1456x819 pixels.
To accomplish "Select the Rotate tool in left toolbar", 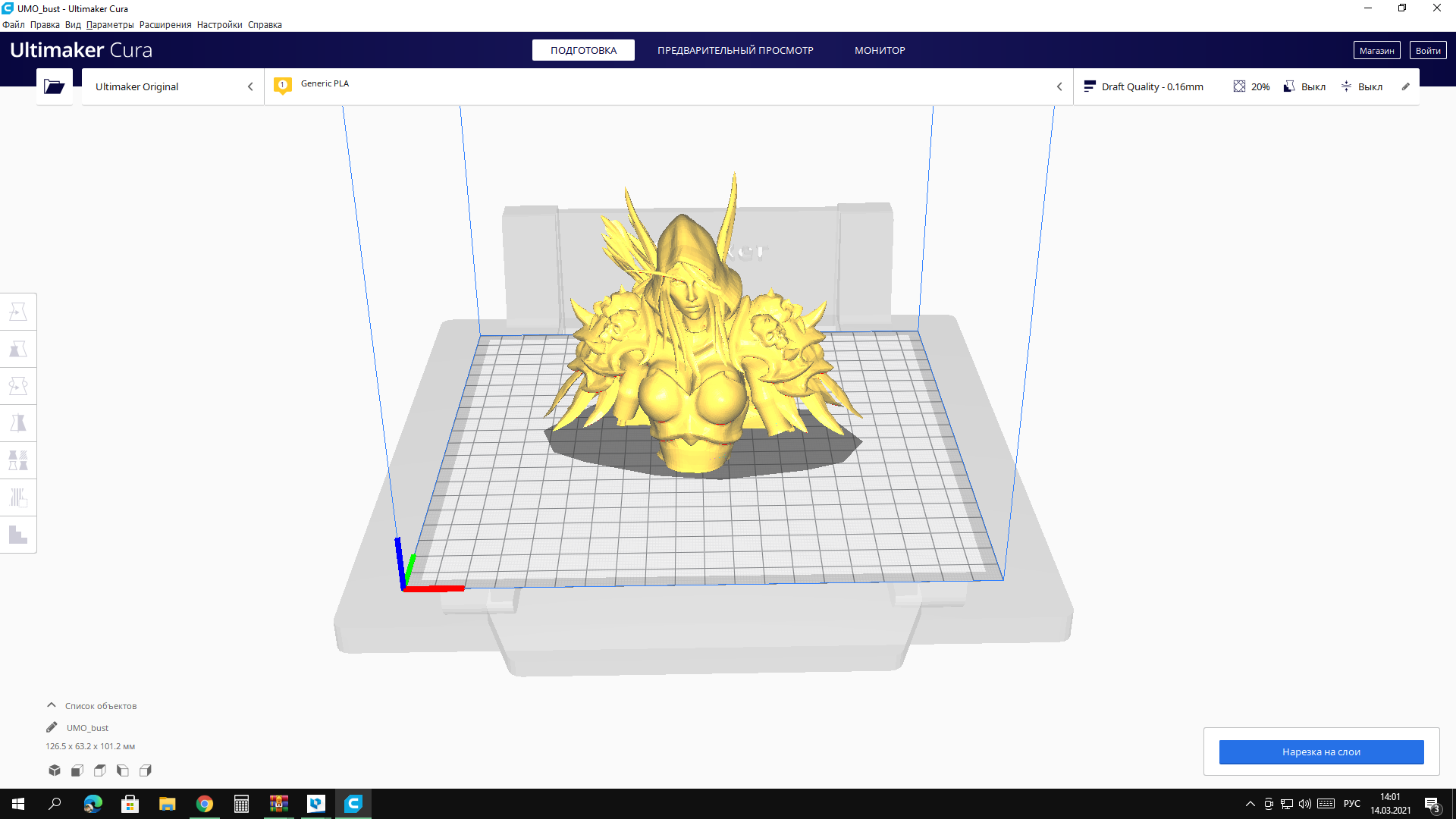I will pos(18,386).
